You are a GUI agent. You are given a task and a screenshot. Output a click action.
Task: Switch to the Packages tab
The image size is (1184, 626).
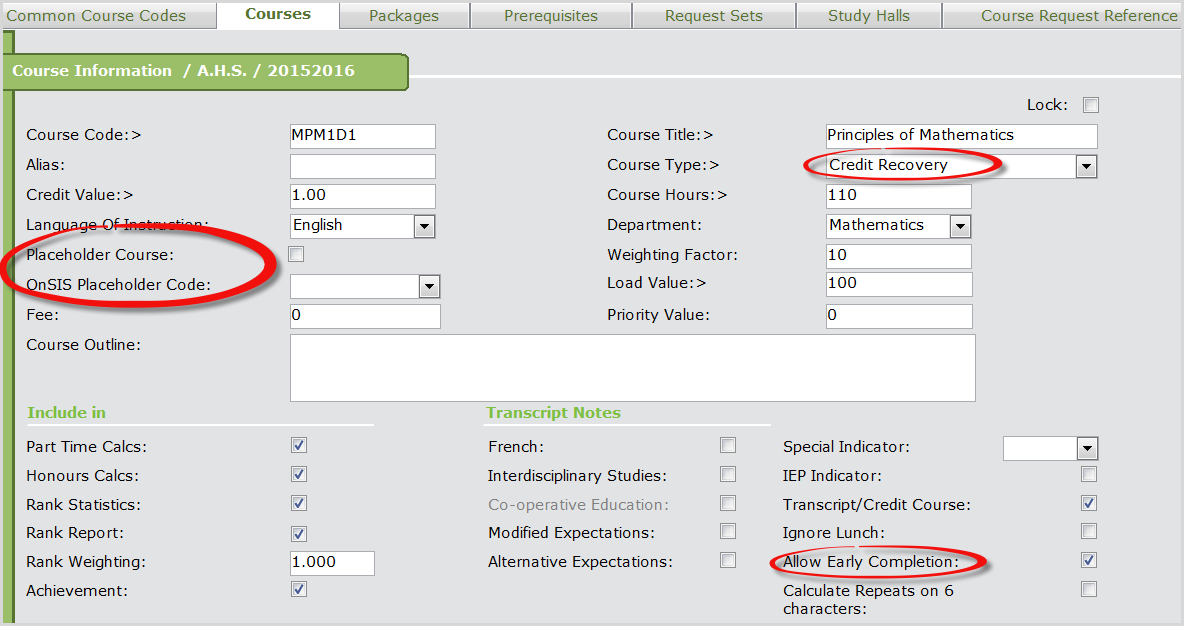pos(403,16)
